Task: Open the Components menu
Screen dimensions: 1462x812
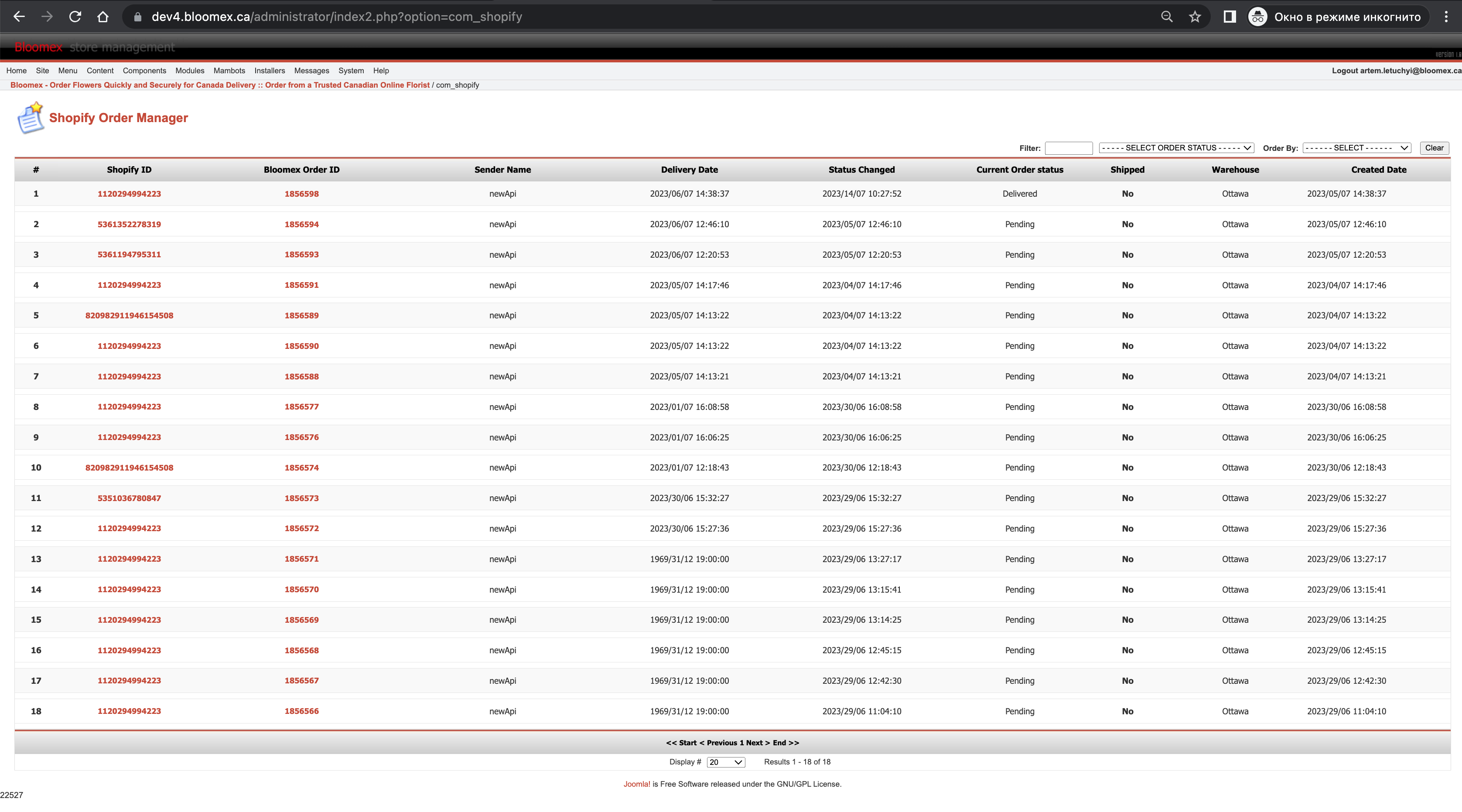Action: click(144, 71)
